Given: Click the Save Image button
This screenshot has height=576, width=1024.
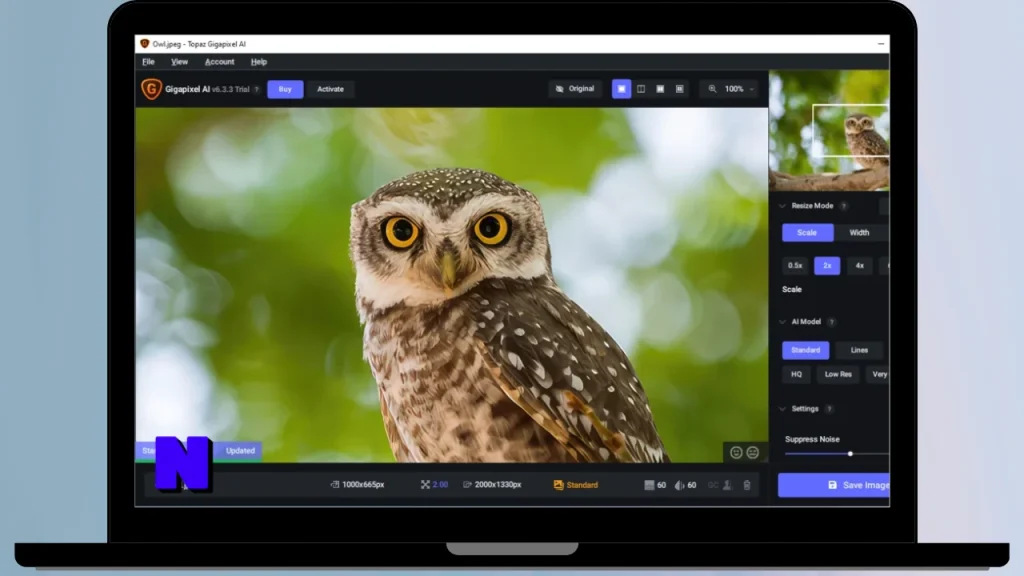Looking at the screenshot, I should (x=834, y=485).
